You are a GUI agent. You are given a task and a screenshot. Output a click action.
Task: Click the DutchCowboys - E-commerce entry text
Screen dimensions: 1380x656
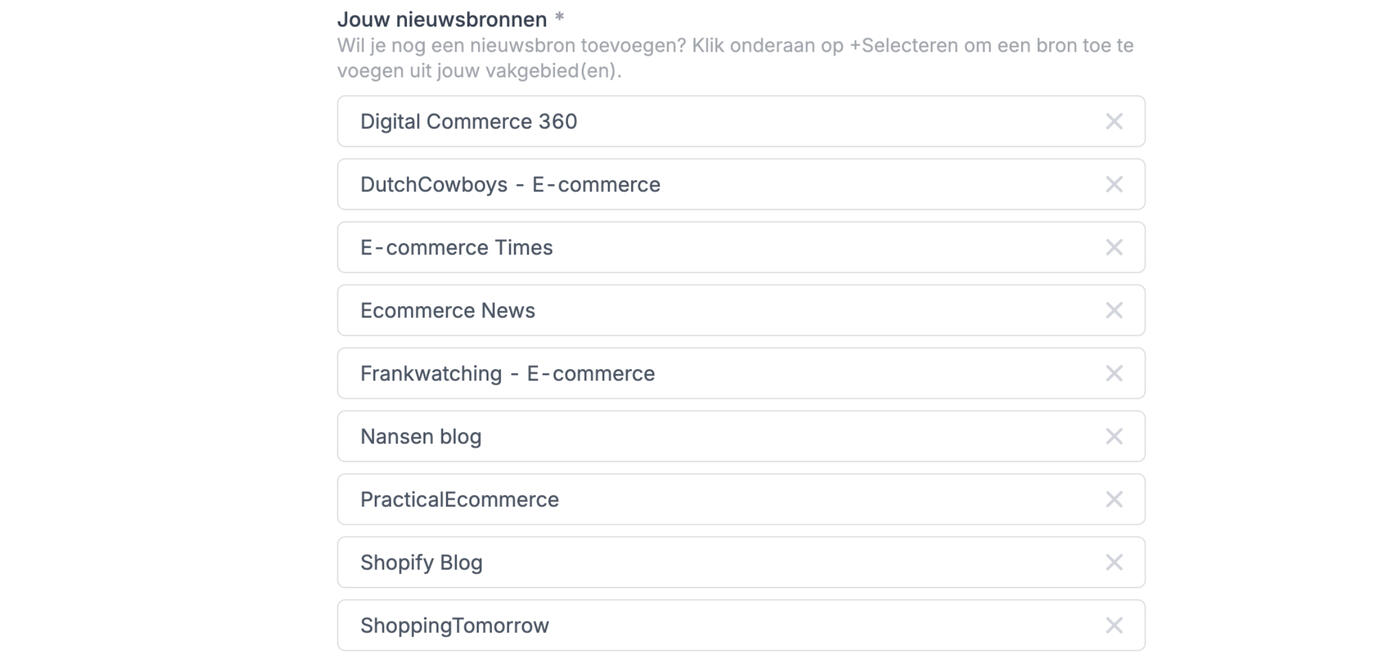click(x=510, y=185)
